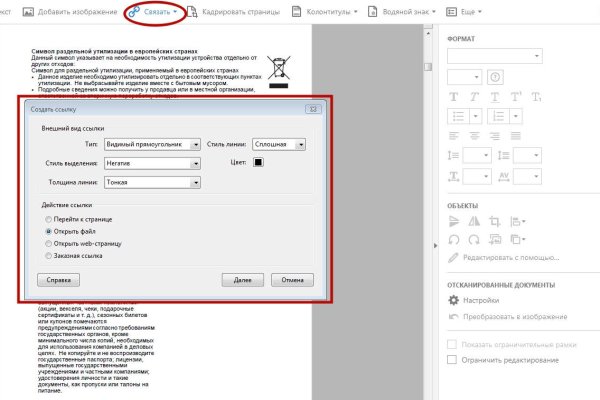Viewport: 600px width, 400px height.
Task: Open the Колонтитулы toolbar menu
Action: pyautogui.click(x=325, y=12)
